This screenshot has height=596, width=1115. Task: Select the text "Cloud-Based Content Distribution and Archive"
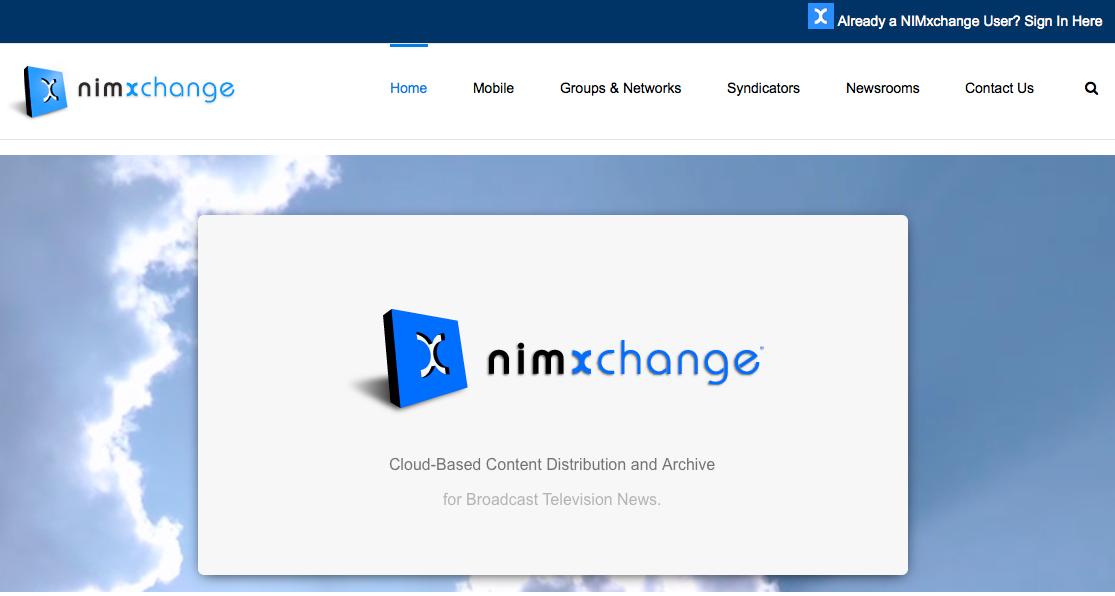coord(552,464)
